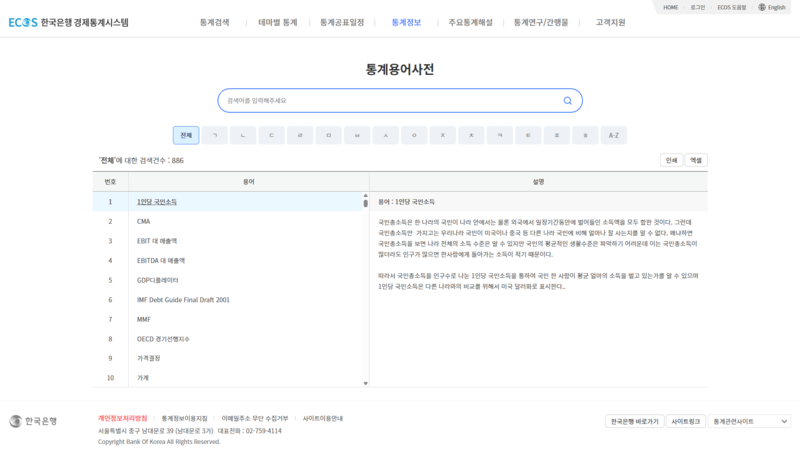
Task: Filter terms by ㄷ
Action: click(x=271, y=135)
